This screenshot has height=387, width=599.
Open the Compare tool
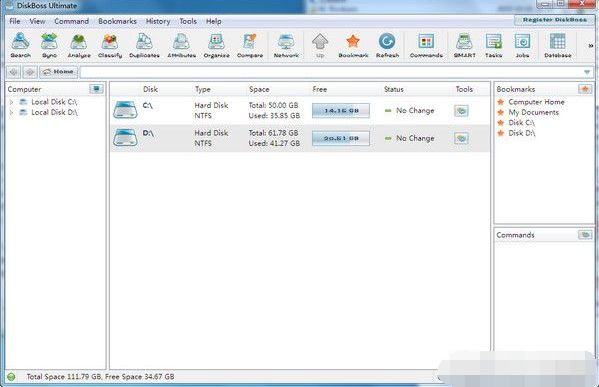250,45
